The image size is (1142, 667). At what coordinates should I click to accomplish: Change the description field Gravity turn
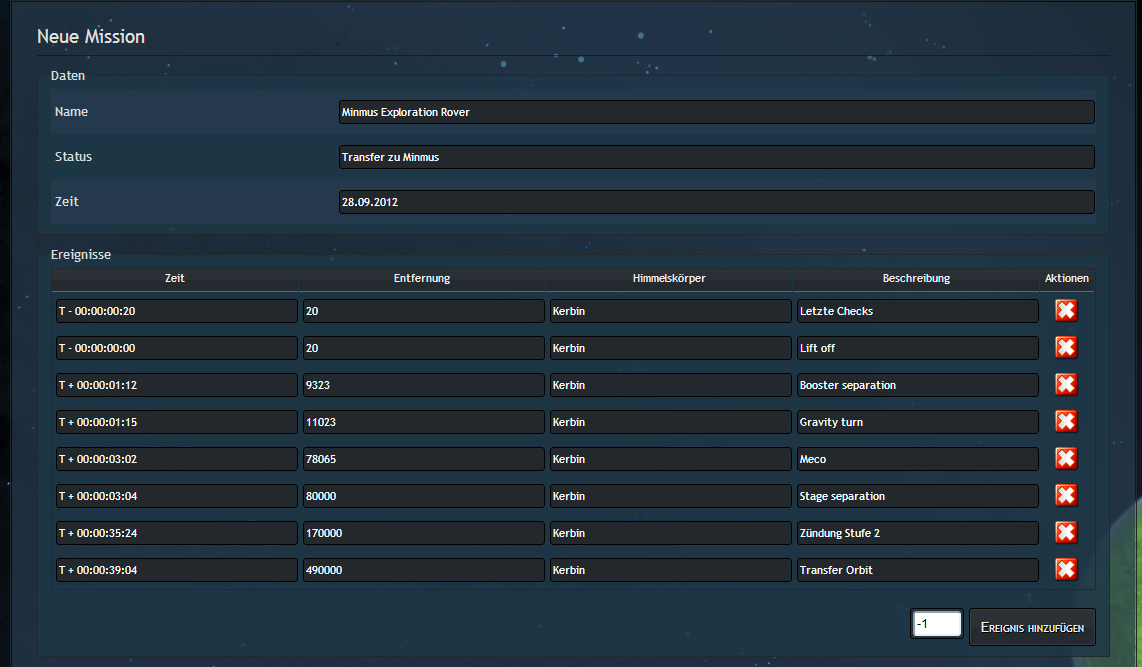(x=917, y=422)
